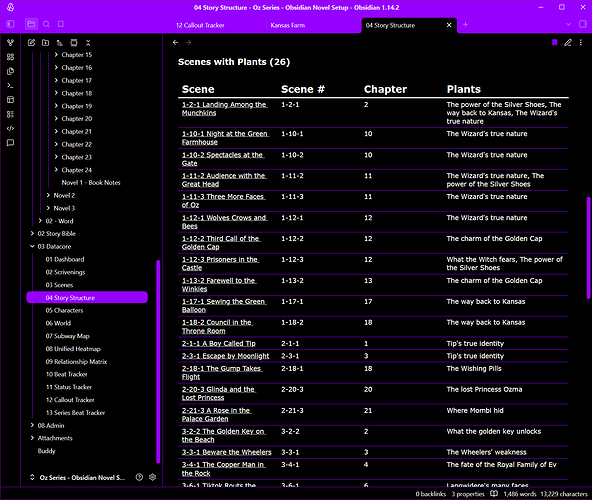Open 13 Series Beat Tracker note

[x=76, y=413]
